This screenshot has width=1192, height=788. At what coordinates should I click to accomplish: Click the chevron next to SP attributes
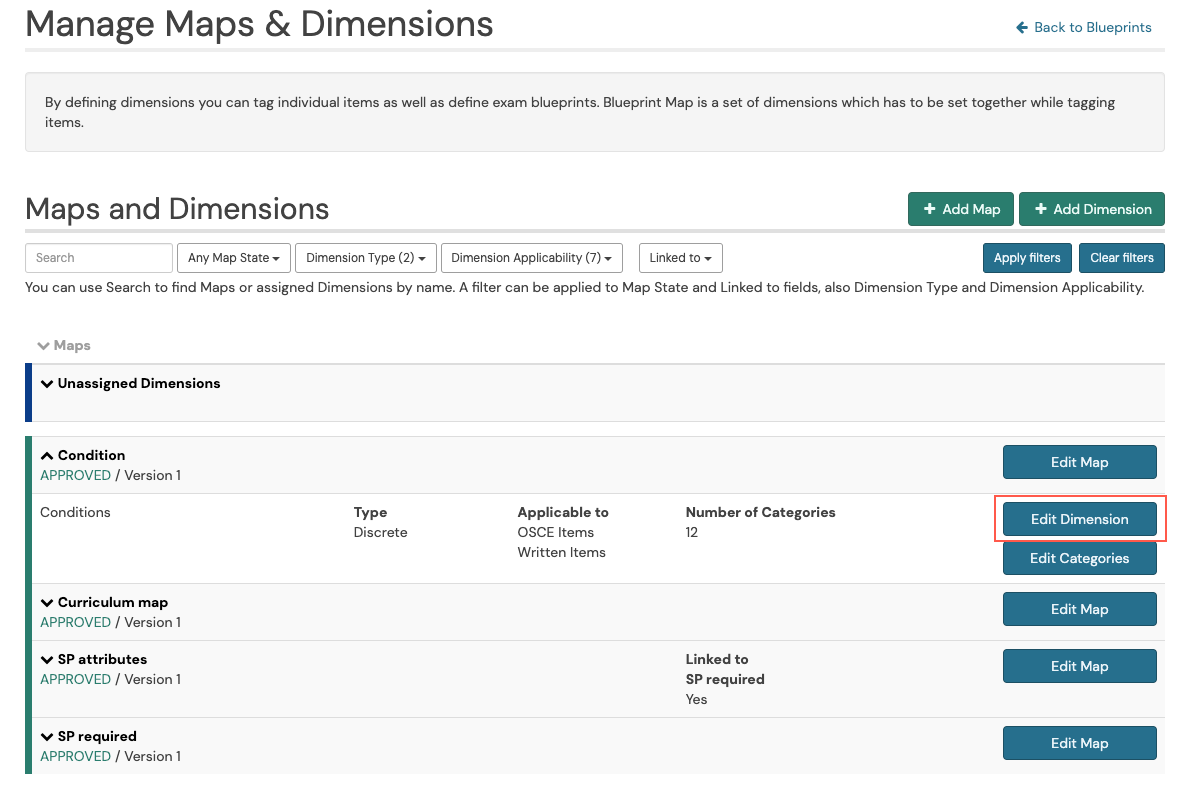47,659
